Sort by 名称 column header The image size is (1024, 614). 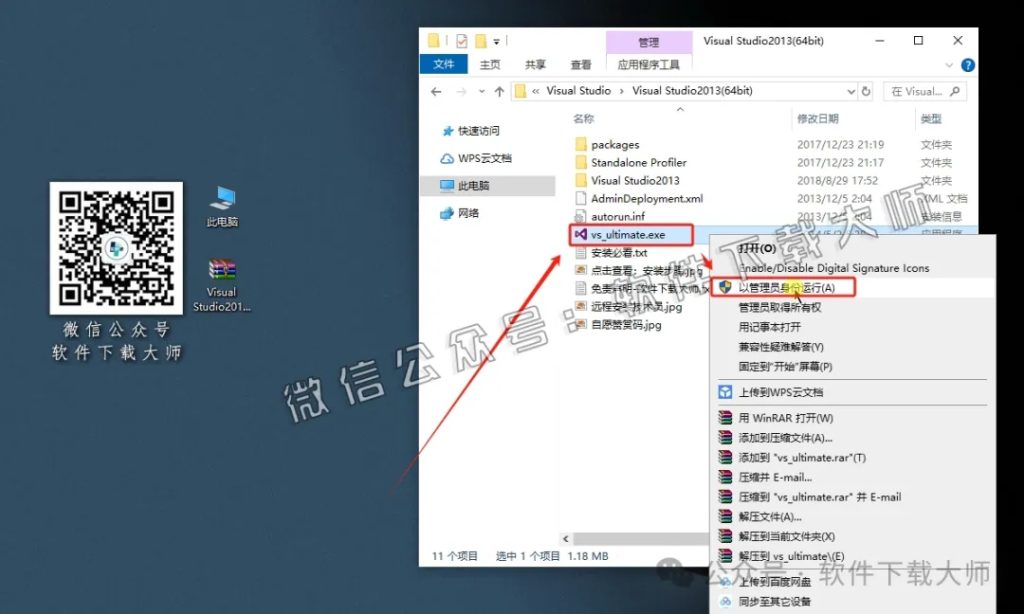pos(583,119)
